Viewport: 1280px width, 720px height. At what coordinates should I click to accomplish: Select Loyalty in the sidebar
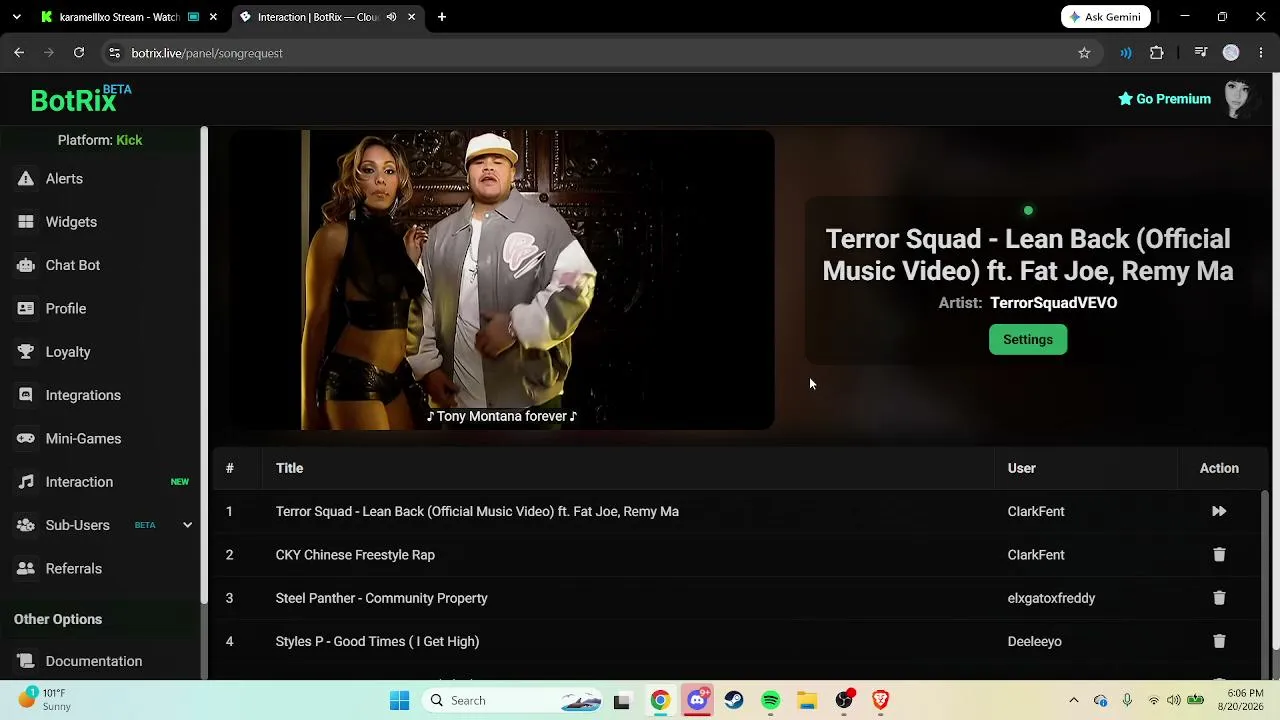68,352
